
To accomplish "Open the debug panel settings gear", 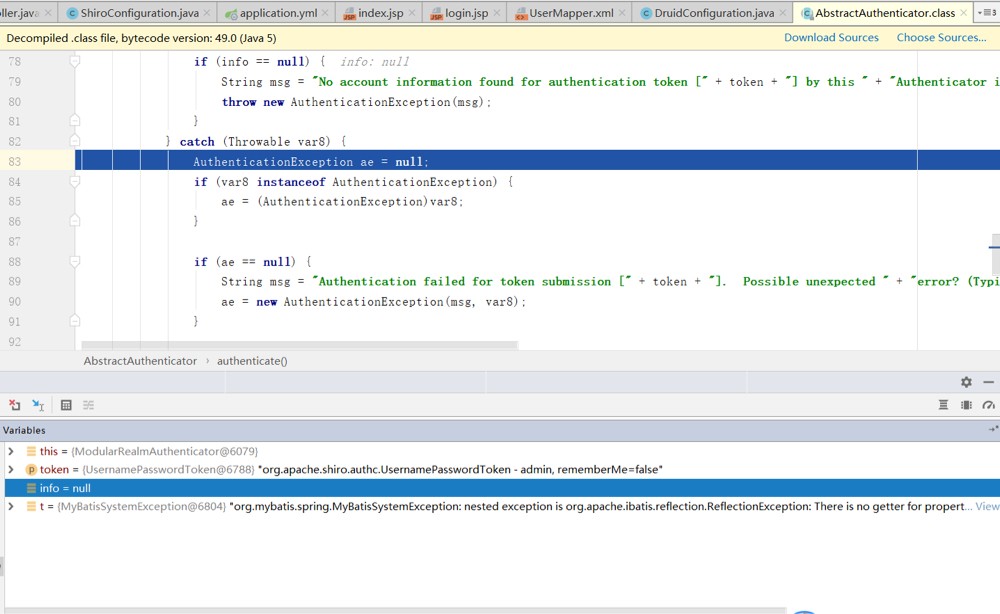I will click(x=966, y=382).
